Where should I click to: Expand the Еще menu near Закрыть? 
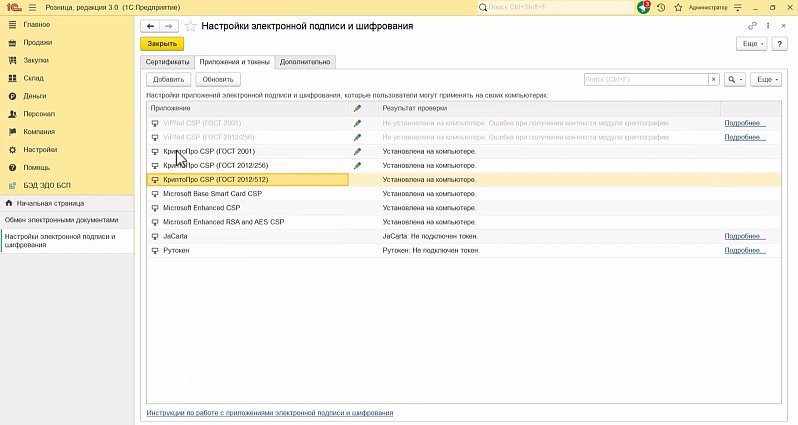(751, 44)
